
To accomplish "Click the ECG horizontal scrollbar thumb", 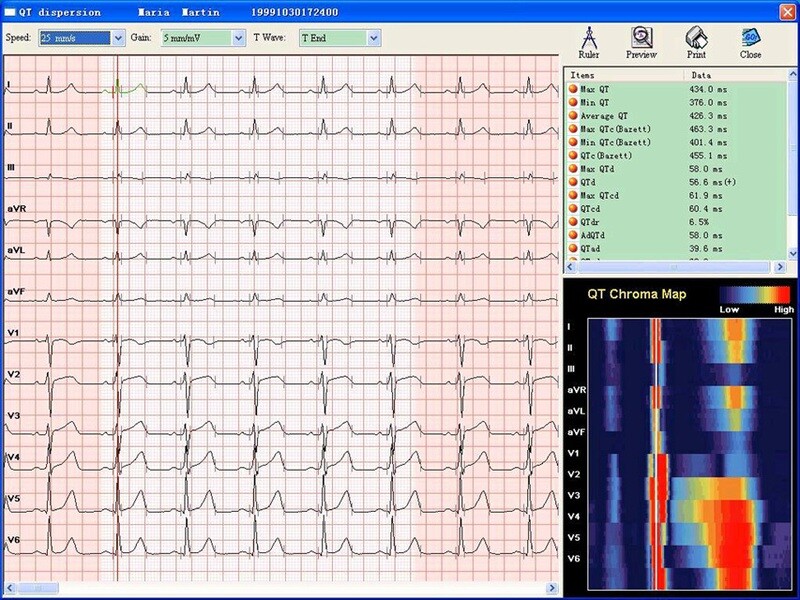I will coord(37,588).
